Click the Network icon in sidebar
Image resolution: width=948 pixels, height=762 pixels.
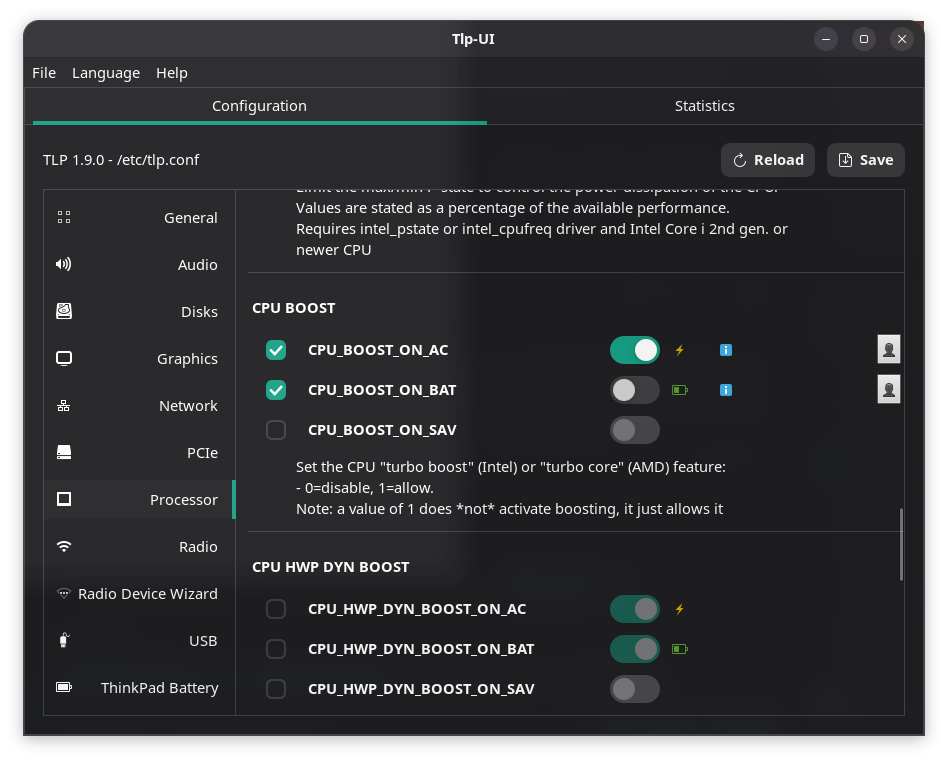coord(64,406)
